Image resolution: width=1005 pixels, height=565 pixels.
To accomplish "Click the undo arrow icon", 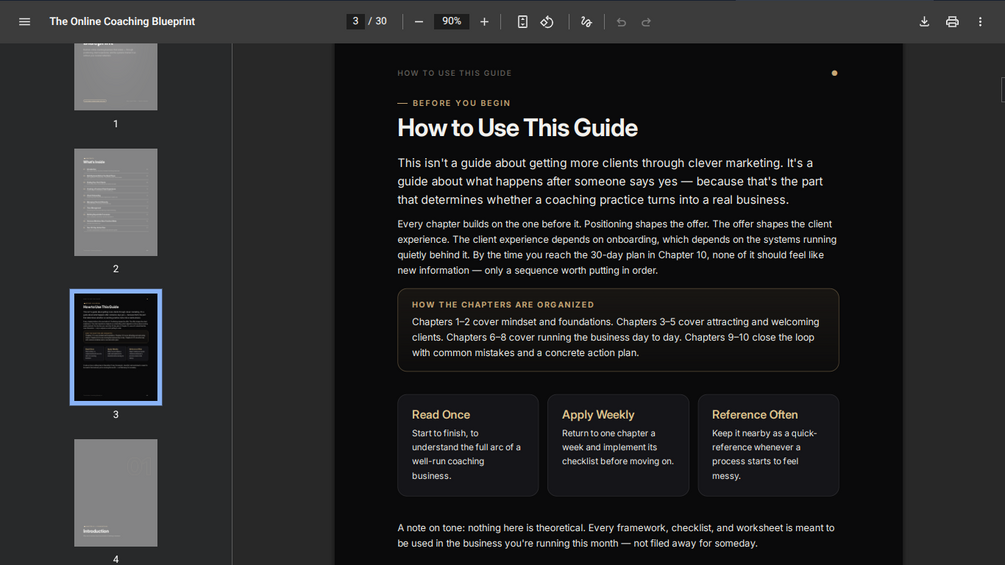I will 621,22.
